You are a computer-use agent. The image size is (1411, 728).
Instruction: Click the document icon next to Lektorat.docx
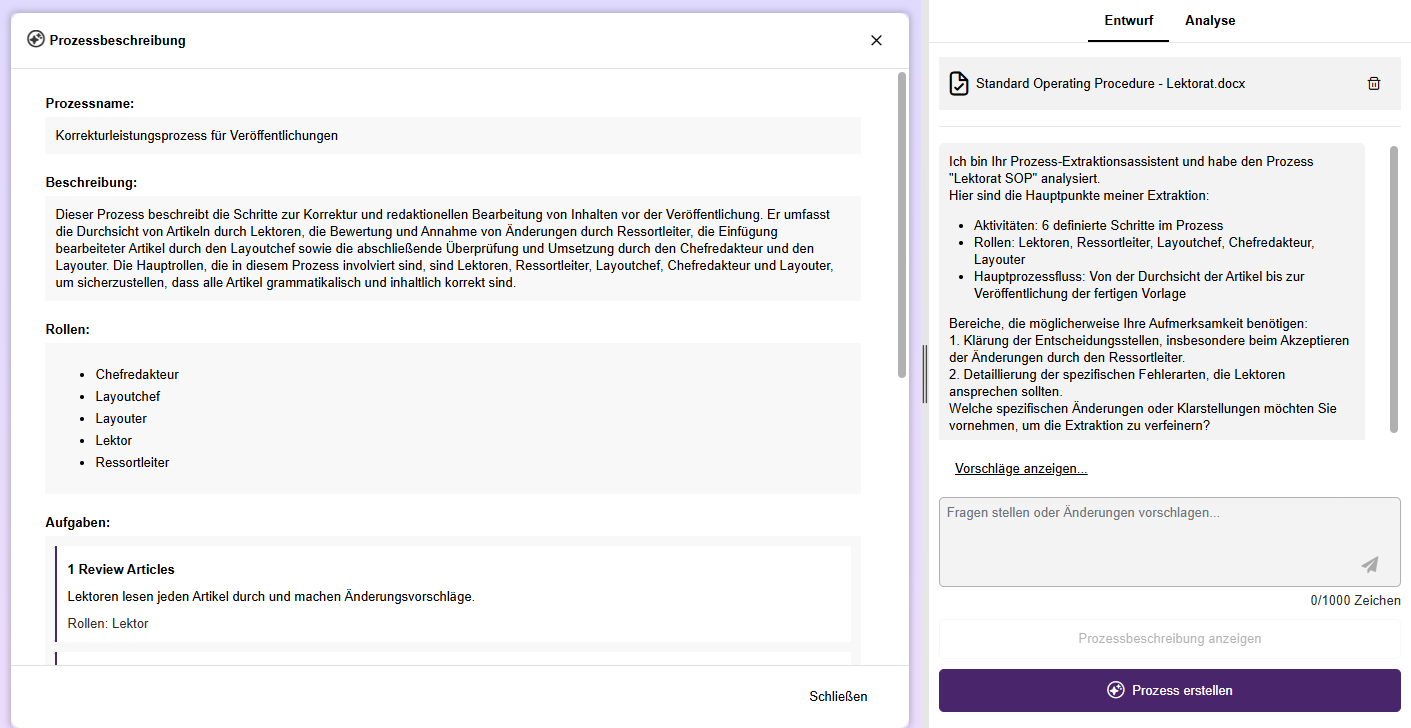click(x=959, y=84)
